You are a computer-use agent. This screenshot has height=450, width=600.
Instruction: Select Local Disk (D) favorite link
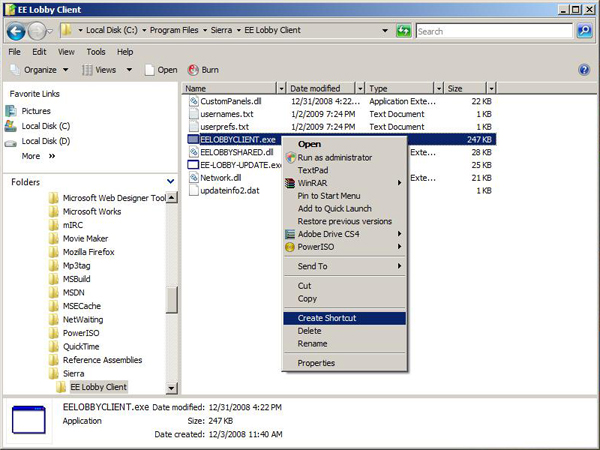tap(45, 141)
